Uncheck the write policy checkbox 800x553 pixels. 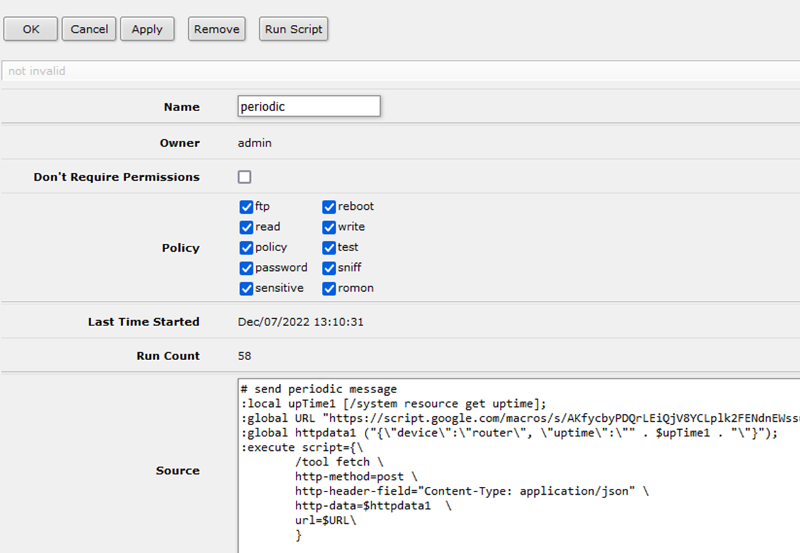[329, 227]
